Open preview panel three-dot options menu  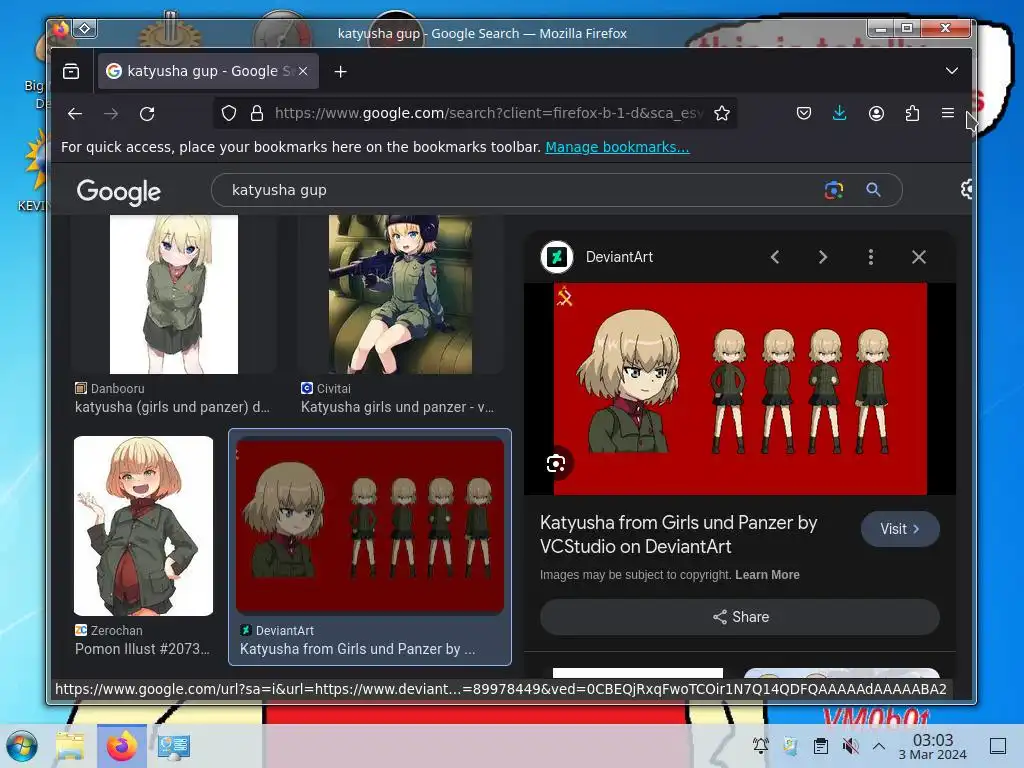click(871, 257)
